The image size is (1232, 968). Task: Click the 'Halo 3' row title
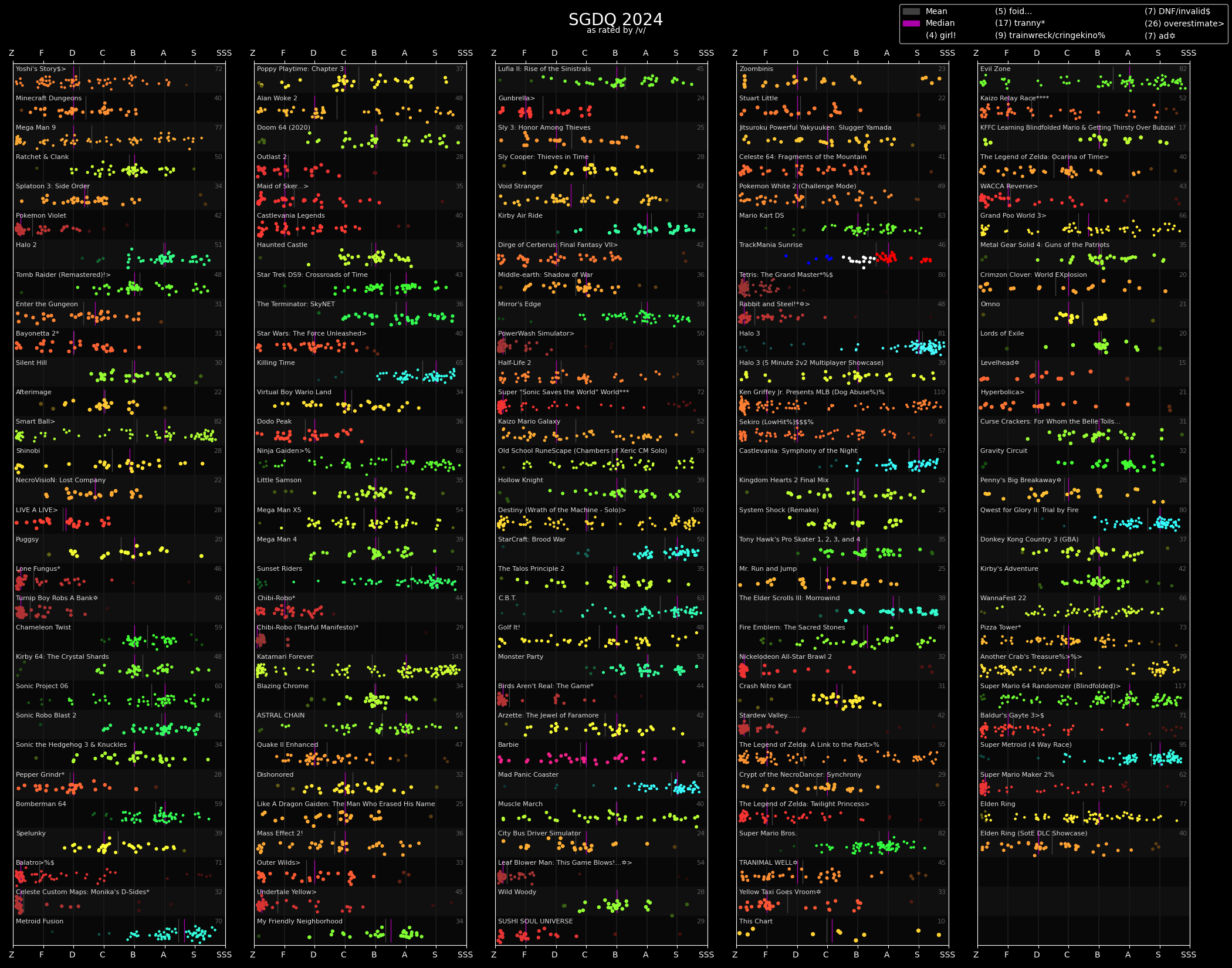(750, 334)
